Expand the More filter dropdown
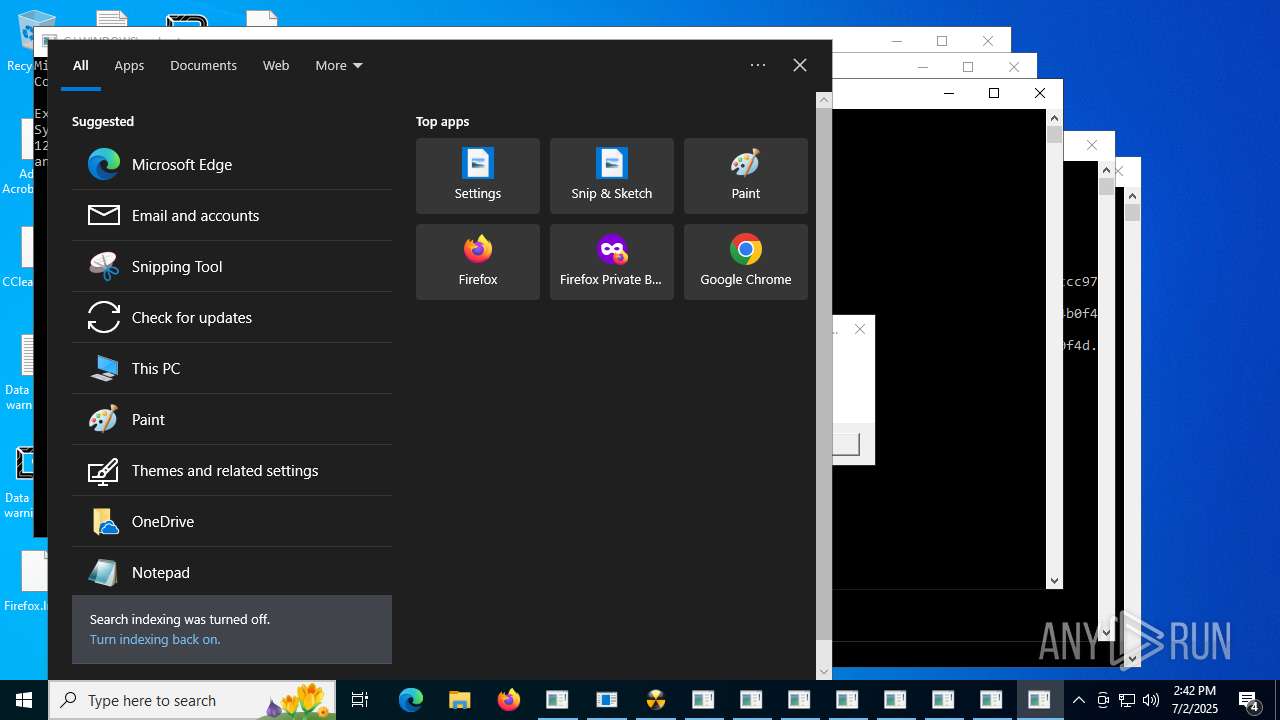Screen dimensions: 1280x720 (x=339, y=65)
